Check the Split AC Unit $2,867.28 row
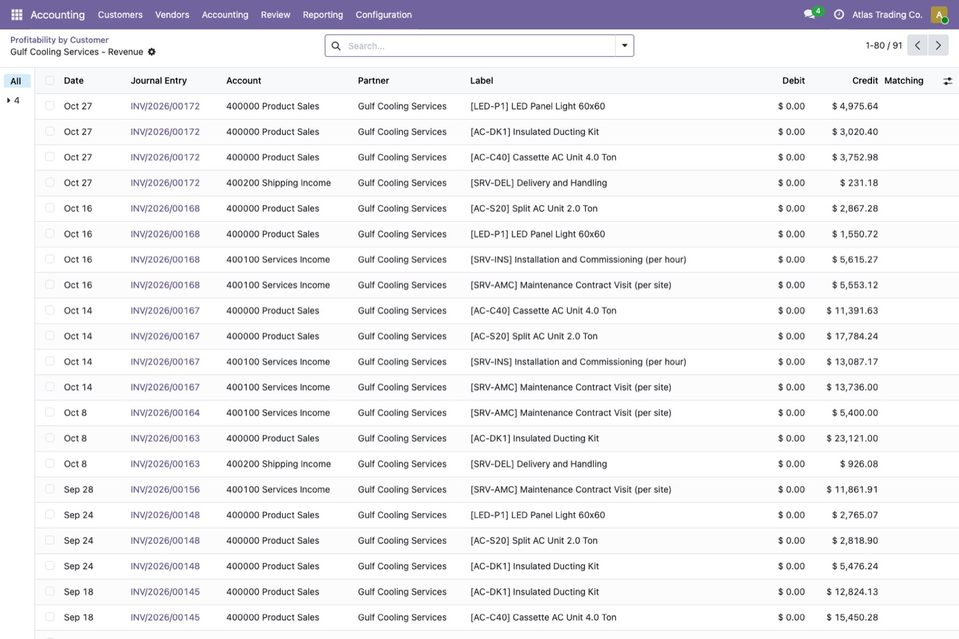The image size is (959, 639). (50, 208)
